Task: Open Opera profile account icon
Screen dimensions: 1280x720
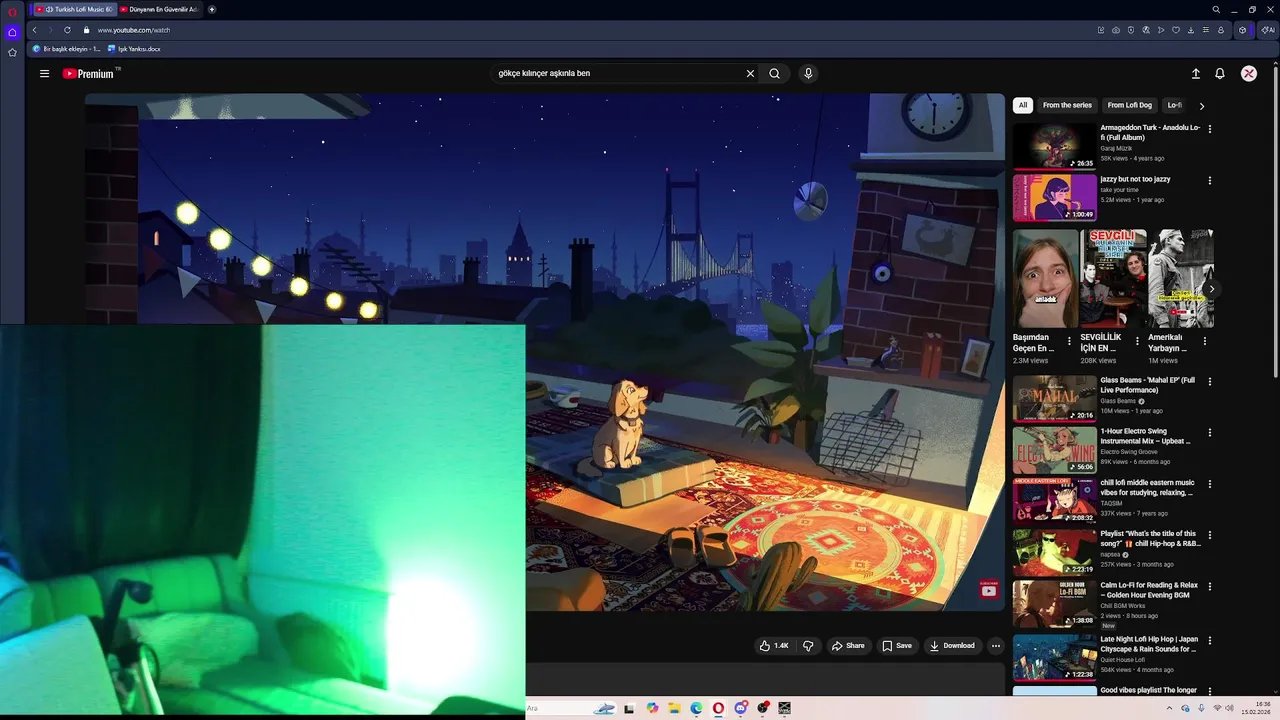Action: point(1221,30)
